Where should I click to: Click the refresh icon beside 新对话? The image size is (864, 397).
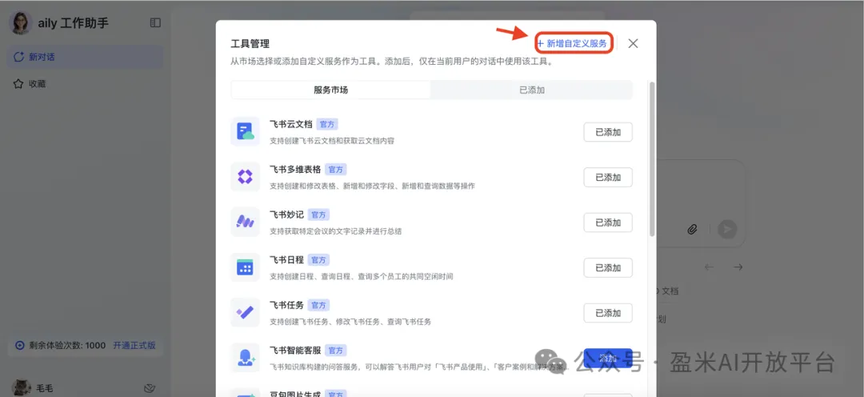pyautogui.click(x=19, y=57)
